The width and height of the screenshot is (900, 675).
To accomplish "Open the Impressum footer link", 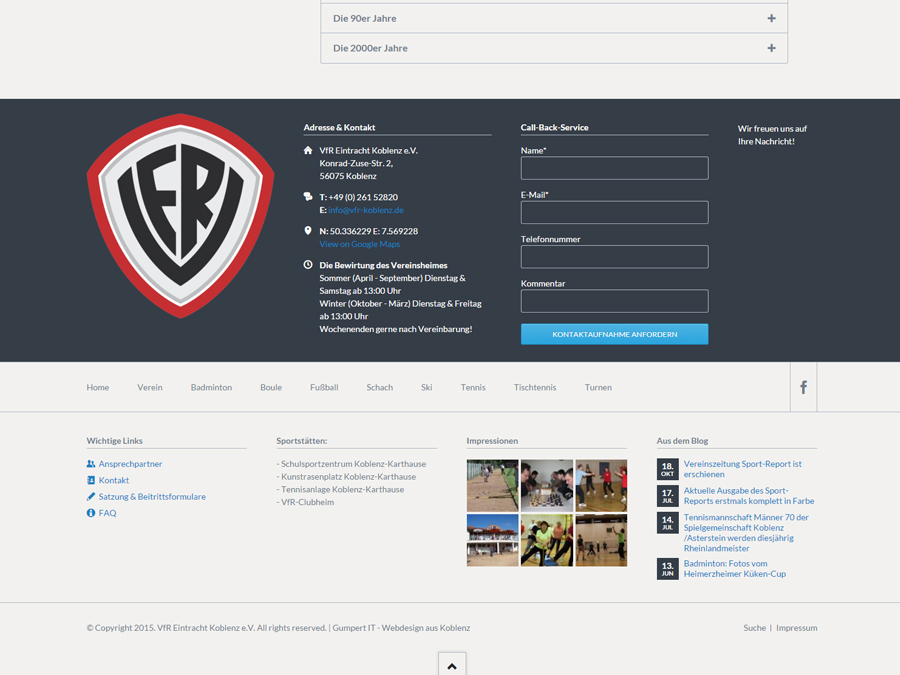I will click(x=796, y=628).
